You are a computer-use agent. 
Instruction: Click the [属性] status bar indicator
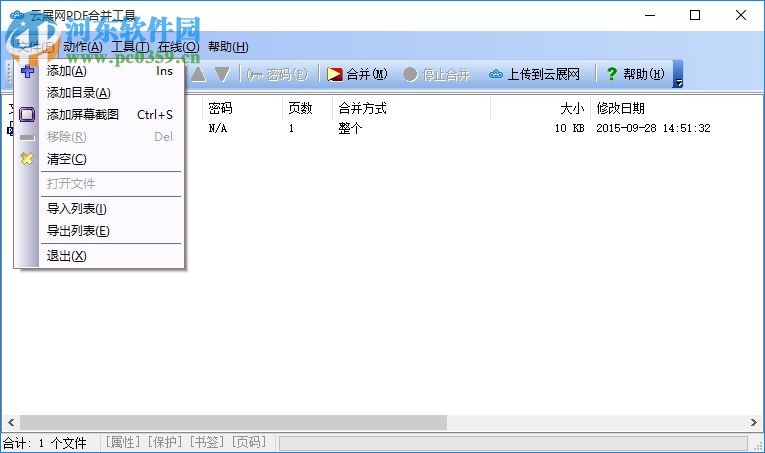pos(123,442)
